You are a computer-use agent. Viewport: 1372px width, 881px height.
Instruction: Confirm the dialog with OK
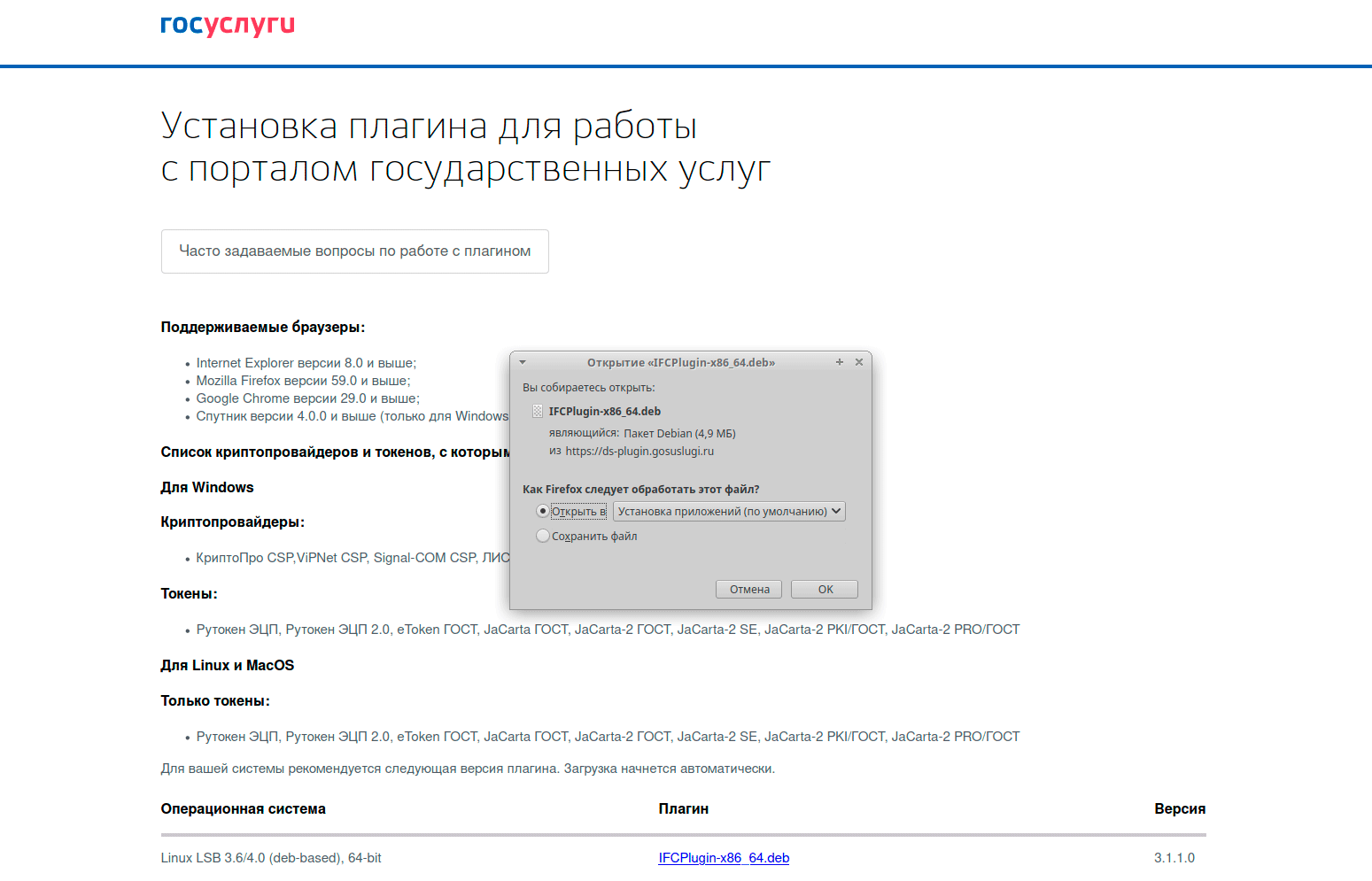826,590
